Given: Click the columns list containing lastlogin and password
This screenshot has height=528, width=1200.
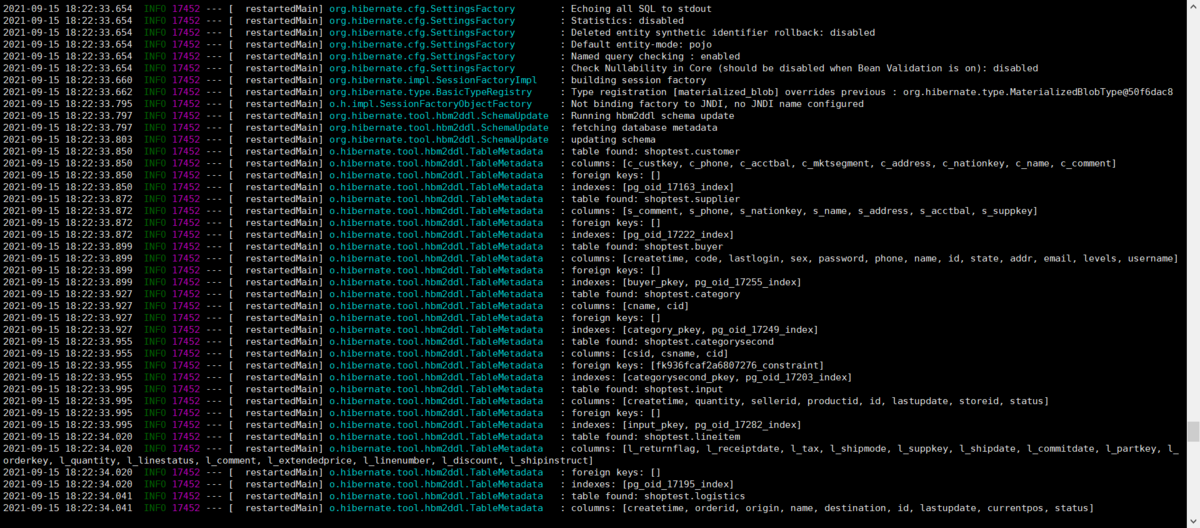Looking at the screenshot, I should pyautogui.click(x=874, y=260).
